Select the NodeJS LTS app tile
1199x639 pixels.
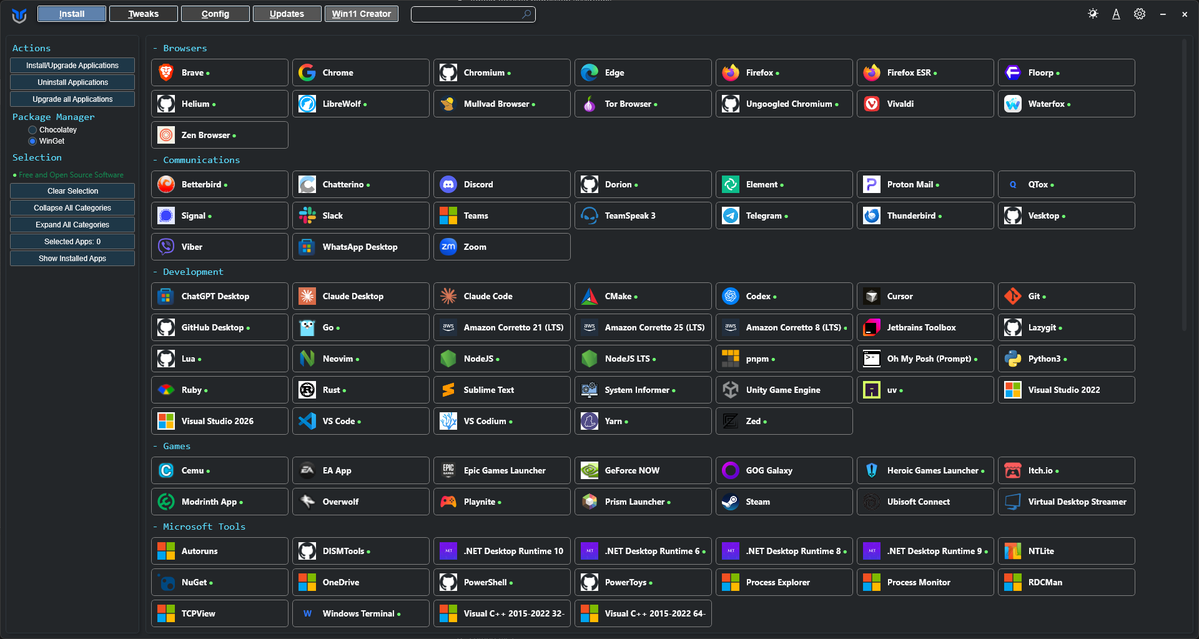(x=642, y=358)
